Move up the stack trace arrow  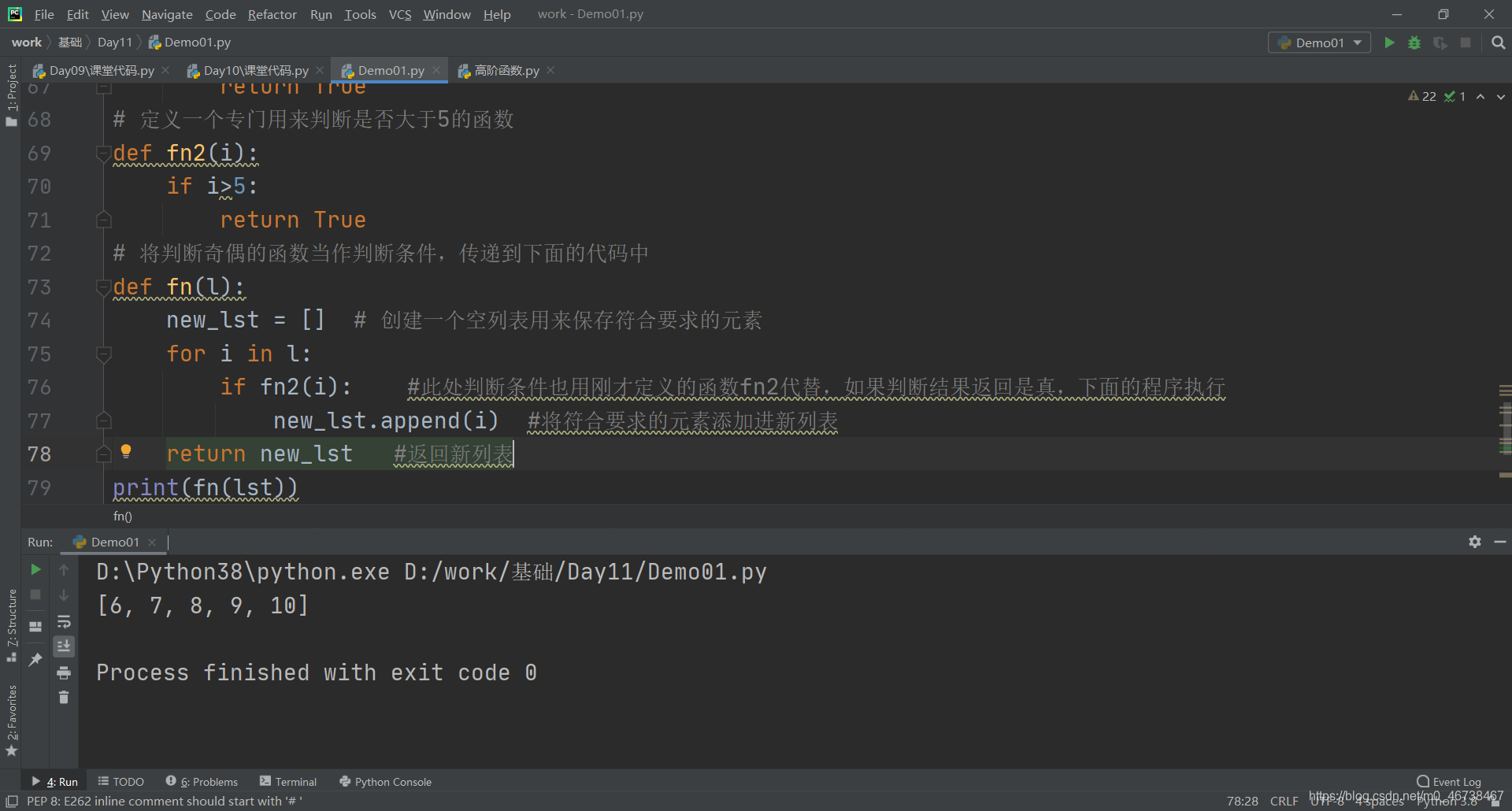click(64, 569)
